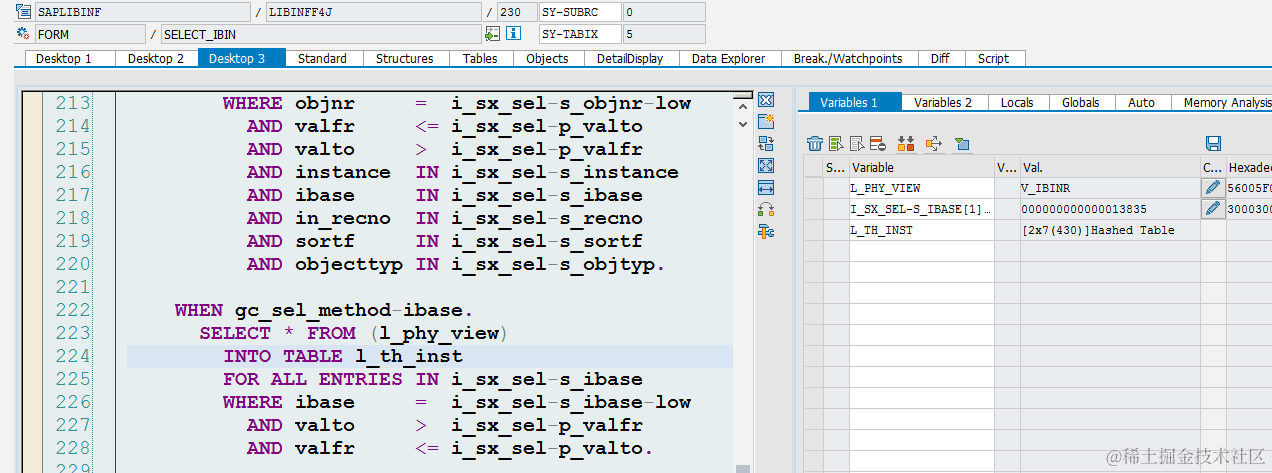Click the pencil edit icon for L_PHY_VIEW
1272x473 pixels.
pos(1213,187)
